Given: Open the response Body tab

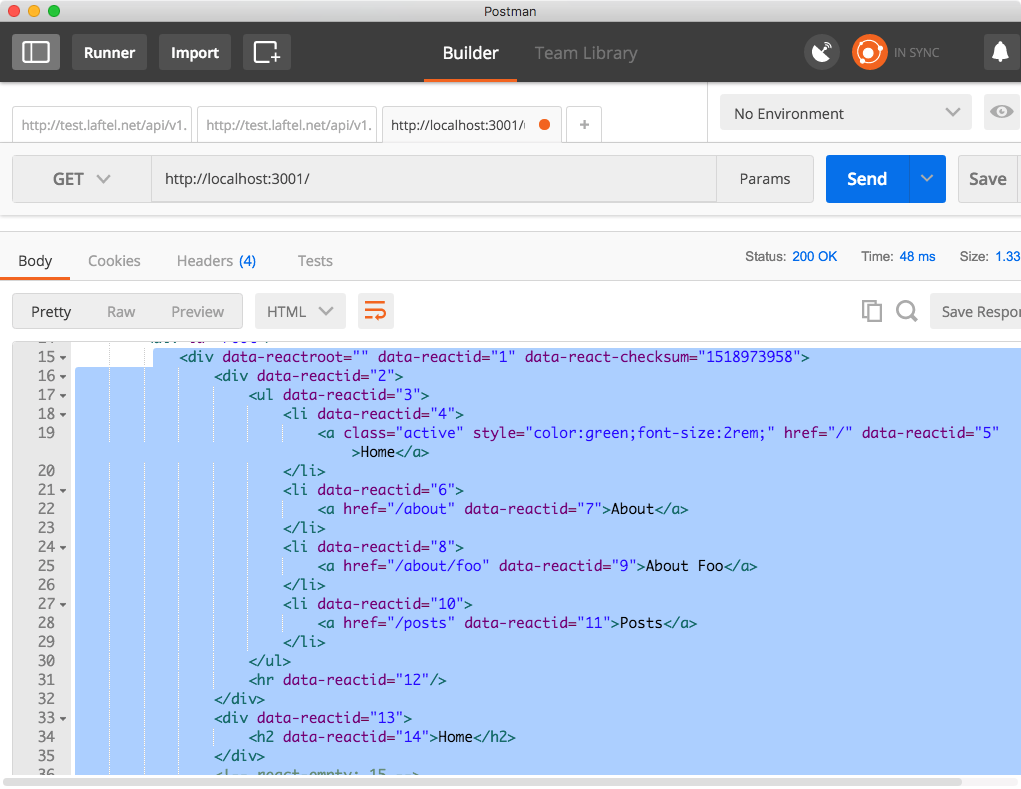Looking at the screenshot, I should [35, 260].
